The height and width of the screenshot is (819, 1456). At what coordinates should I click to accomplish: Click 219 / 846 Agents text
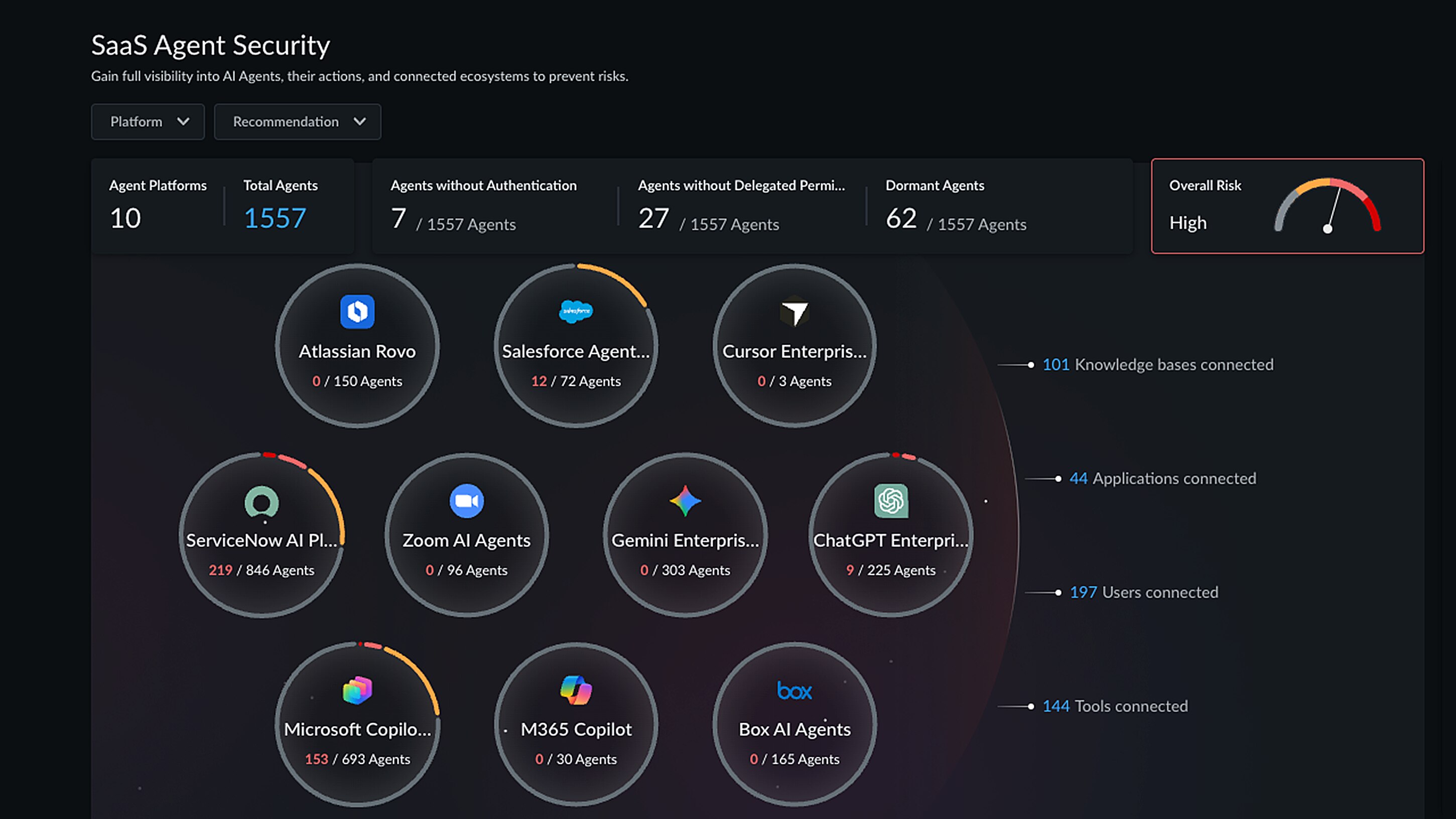[x=261, y=570]
